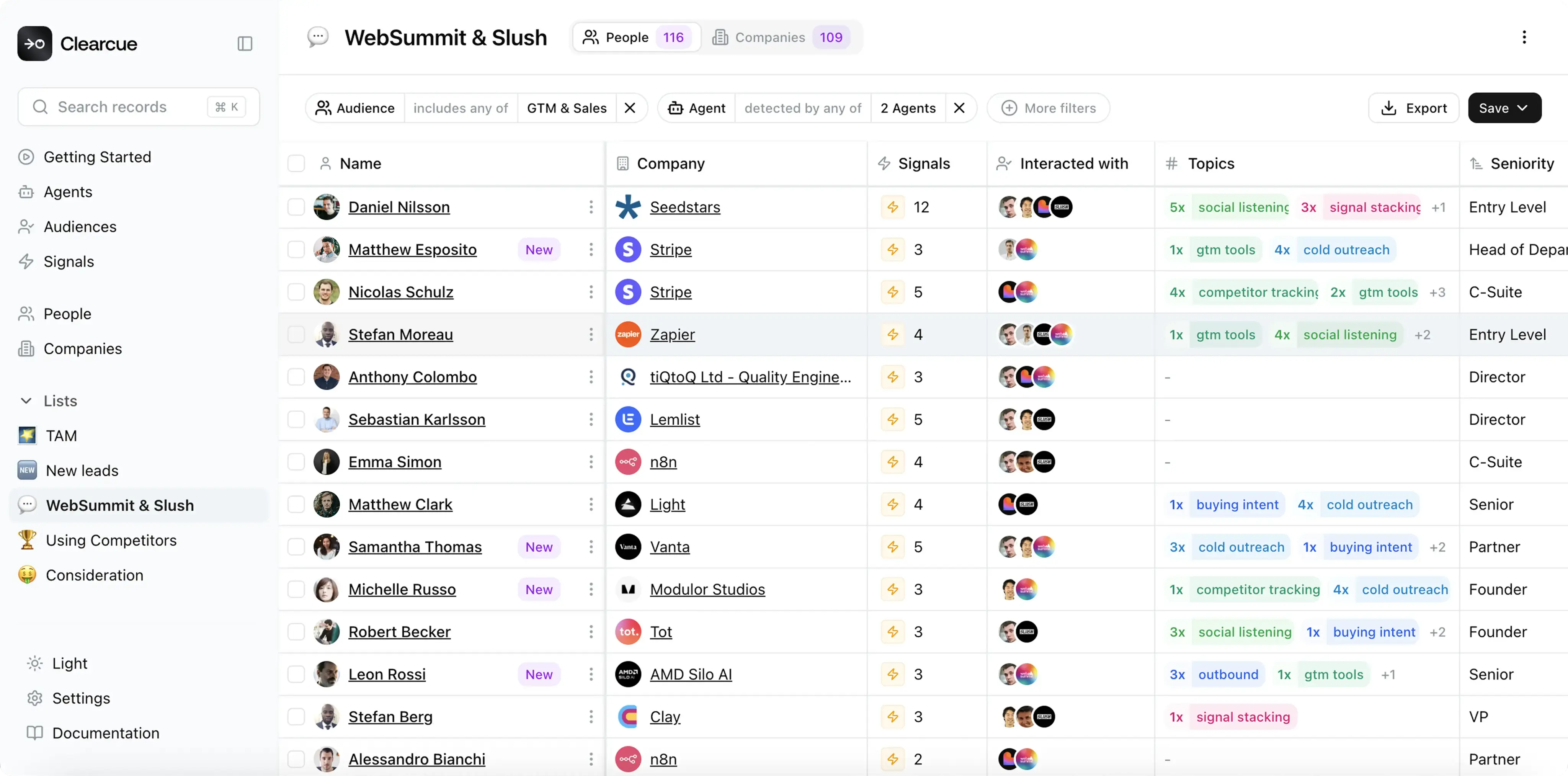The width and height of the screenshot is (1568, 776).
Task: Open Using Competitors list
Action: point(111,541)
